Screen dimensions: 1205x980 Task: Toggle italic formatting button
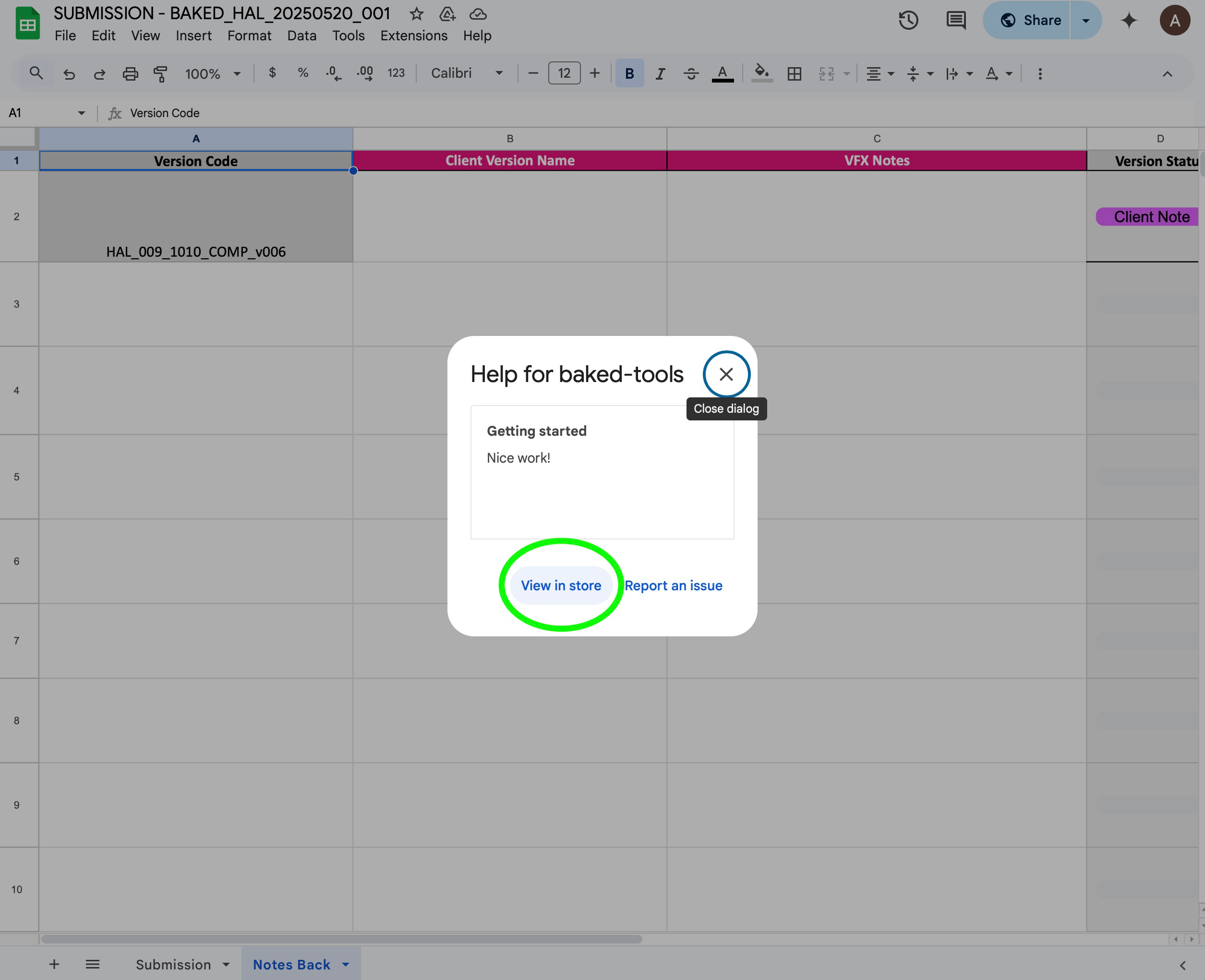click(x=660, y=73)
